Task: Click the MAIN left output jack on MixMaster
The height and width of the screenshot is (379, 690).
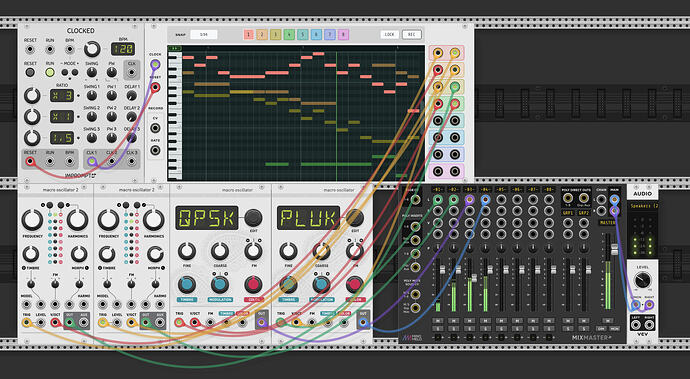Action: (615, 200)
